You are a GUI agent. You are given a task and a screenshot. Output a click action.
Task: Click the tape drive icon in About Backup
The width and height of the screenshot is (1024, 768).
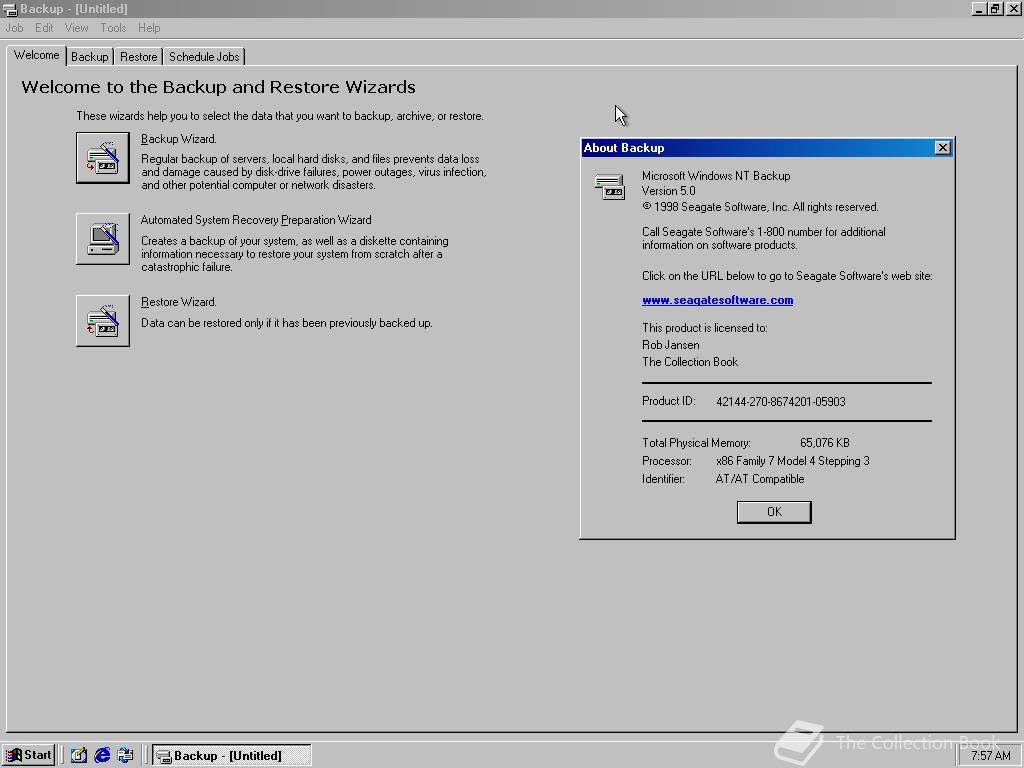(609, 187)
